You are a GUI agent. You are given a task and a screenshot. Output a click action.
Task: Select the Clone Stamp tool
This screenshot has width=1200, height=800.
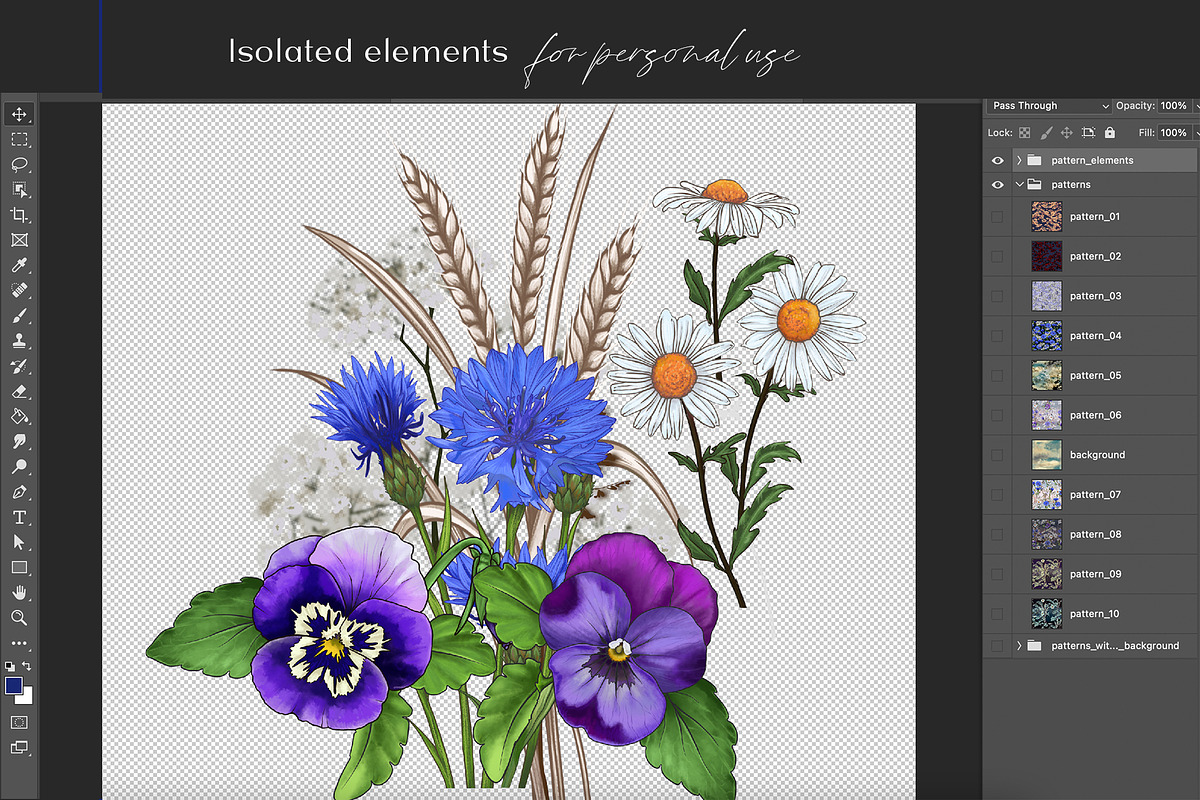click(x=19, y=341)
